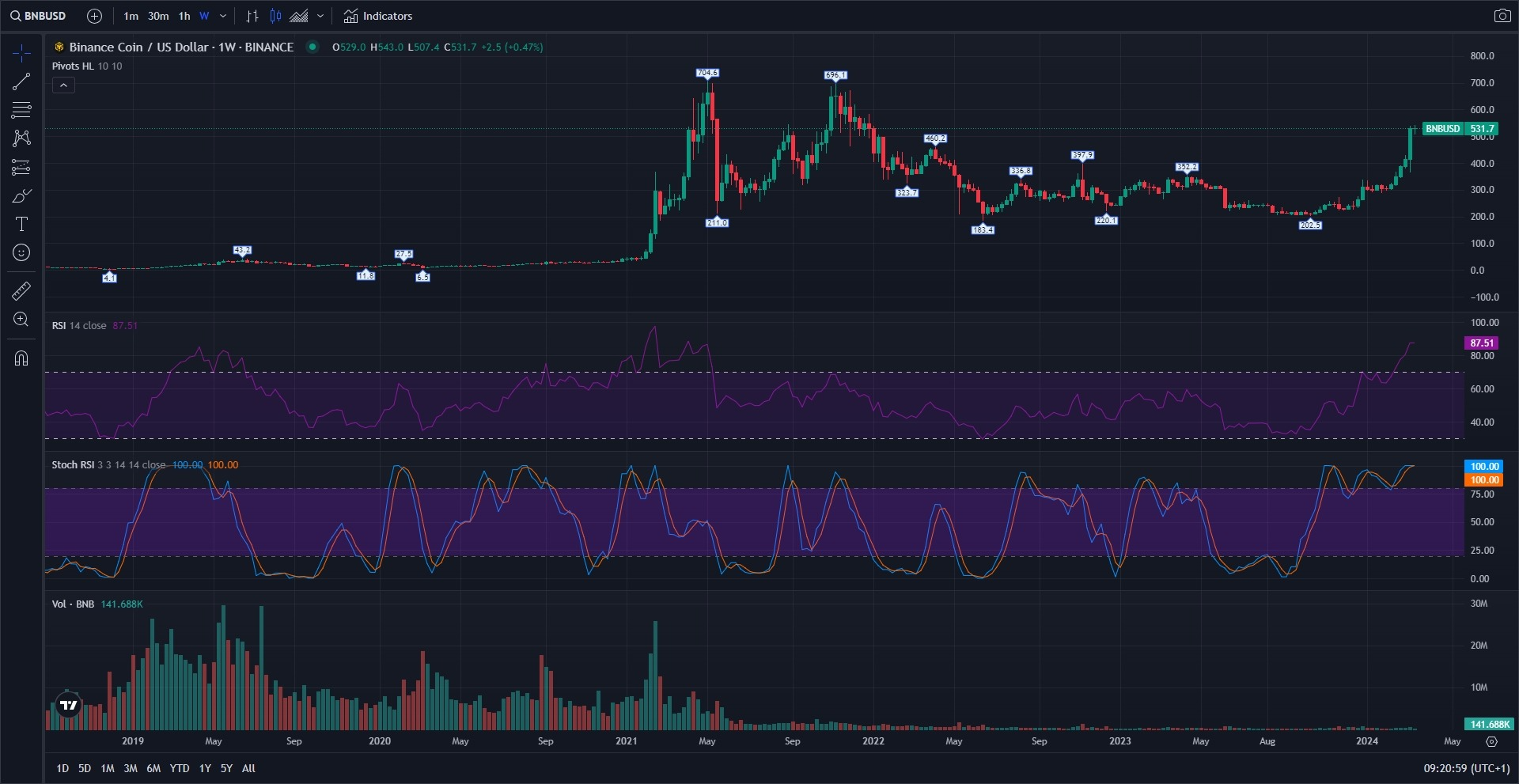
Task: Set range to 1M
Action: pos(108,768)
